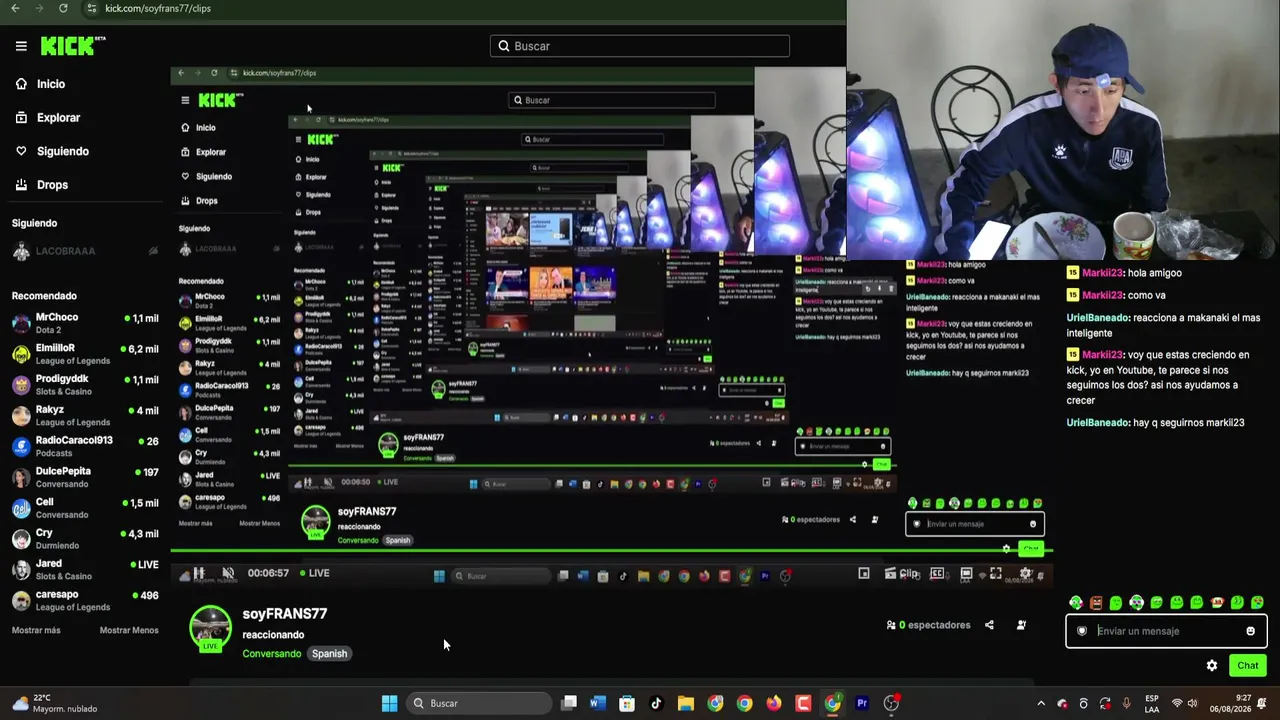Image resolution: width=1280 pixels, height=720 pixels.
Task: Share the stream using the share icon
Action: click(989, 625)
